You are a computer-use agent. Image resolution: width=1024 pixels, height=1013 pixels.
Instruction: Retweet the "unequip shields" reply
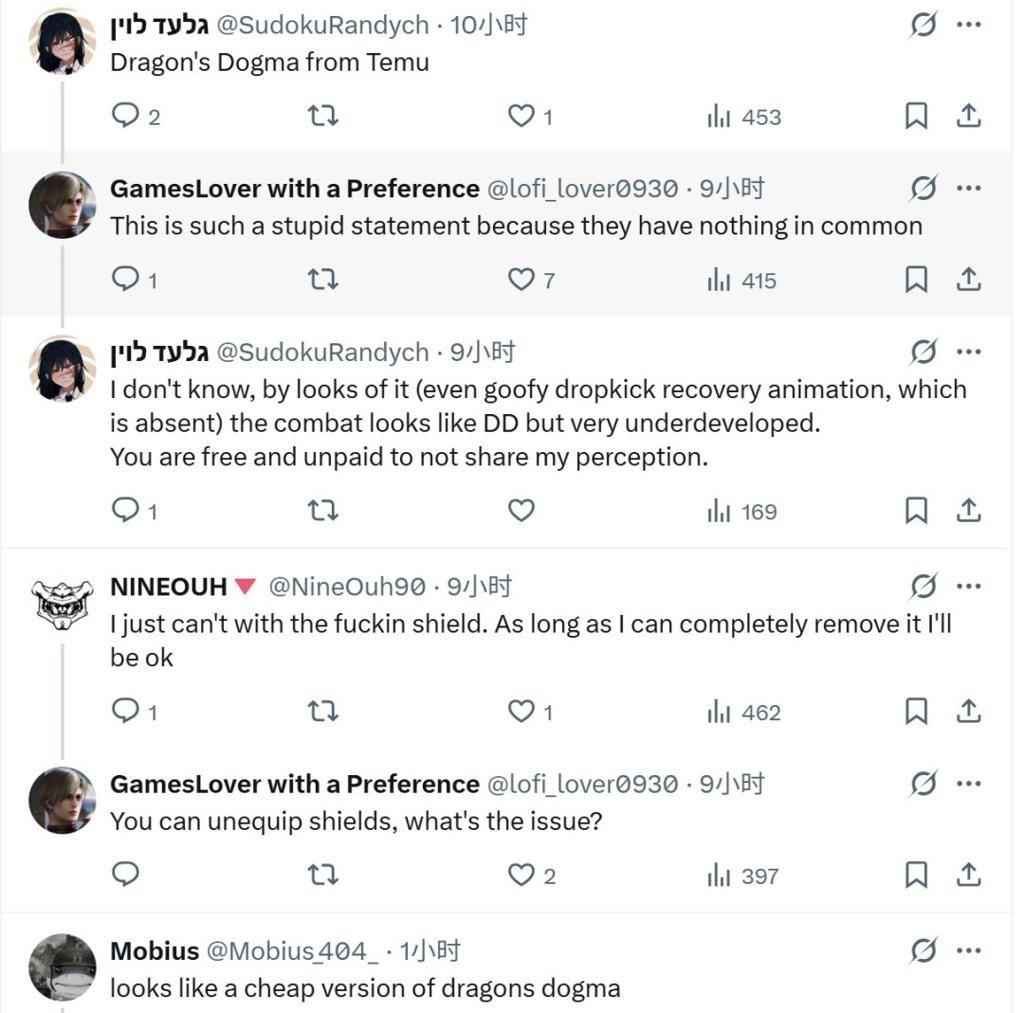pos(322,875)
